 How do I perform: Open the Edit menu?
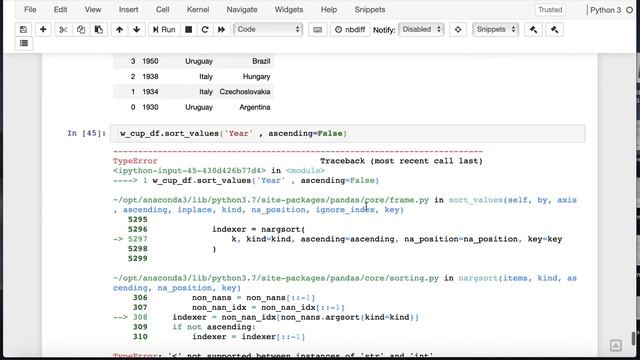[x=60, y=9]
